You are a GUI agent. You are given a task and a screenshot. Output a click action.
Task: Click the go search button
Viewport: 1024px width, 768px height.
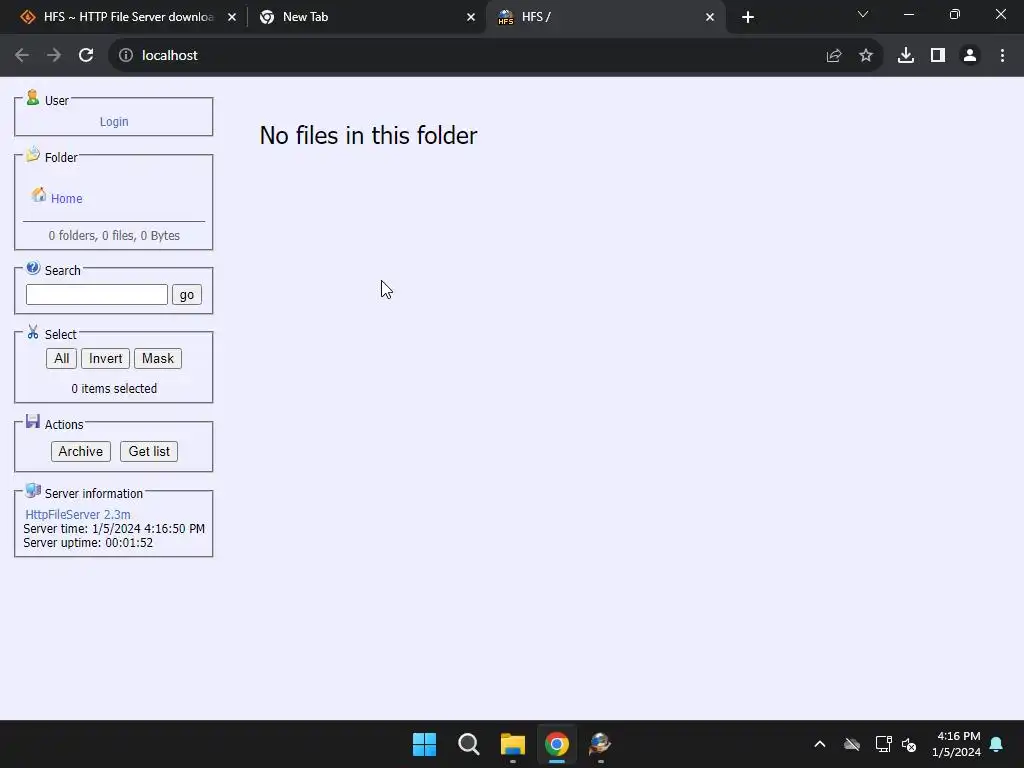point(187,295)
